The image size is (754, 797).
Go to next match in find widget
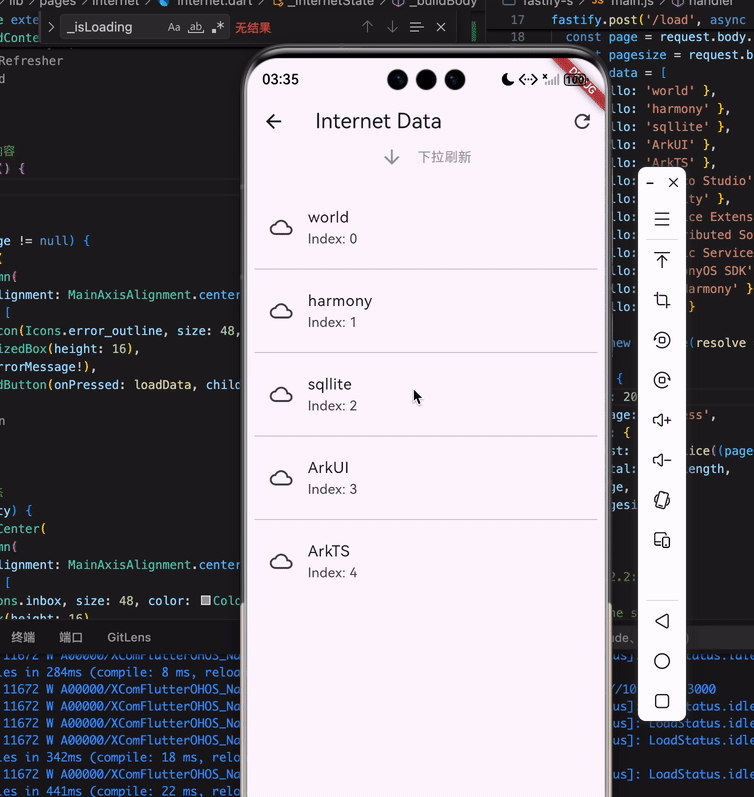pos(392,27)
